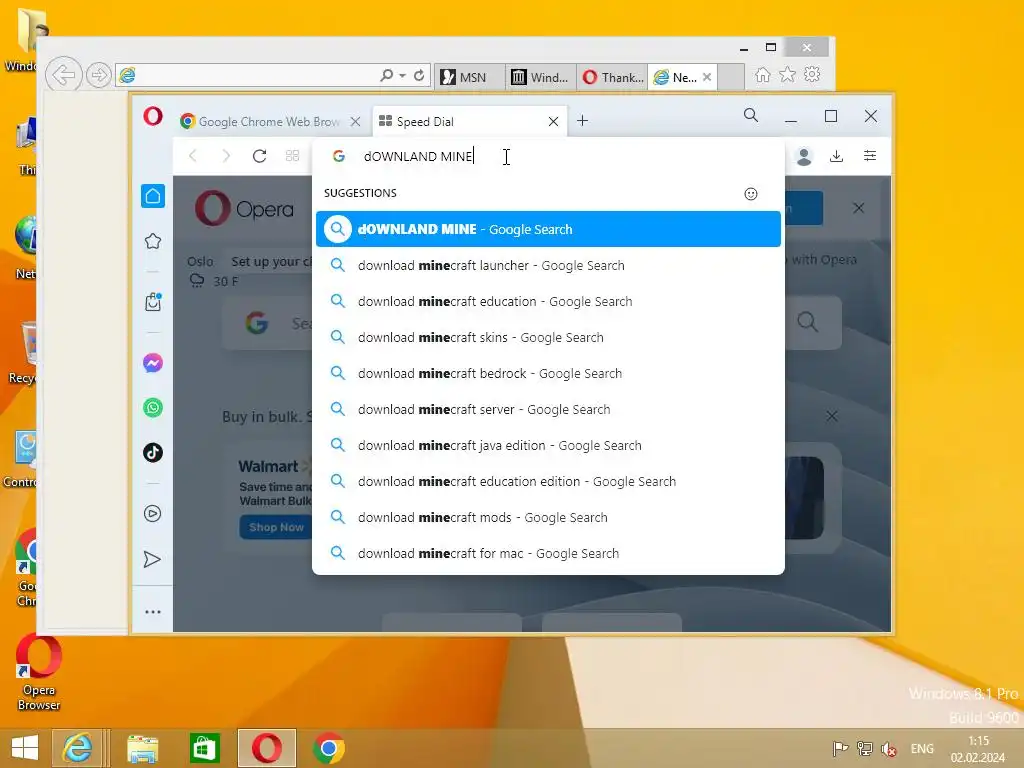Open Internet Explorer Favorites star

pyautogui.click(x=788, y=74)
